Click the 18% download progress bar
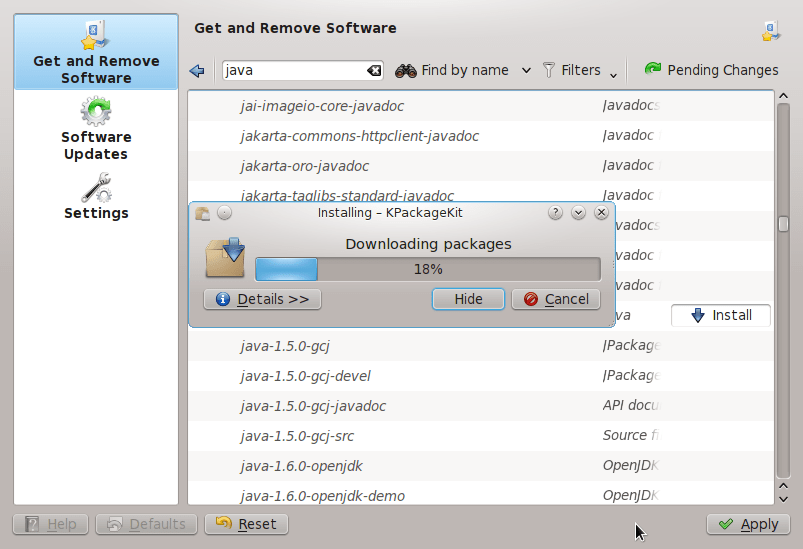This screenshot has height=549, width=803. click(x=428, y=269)
